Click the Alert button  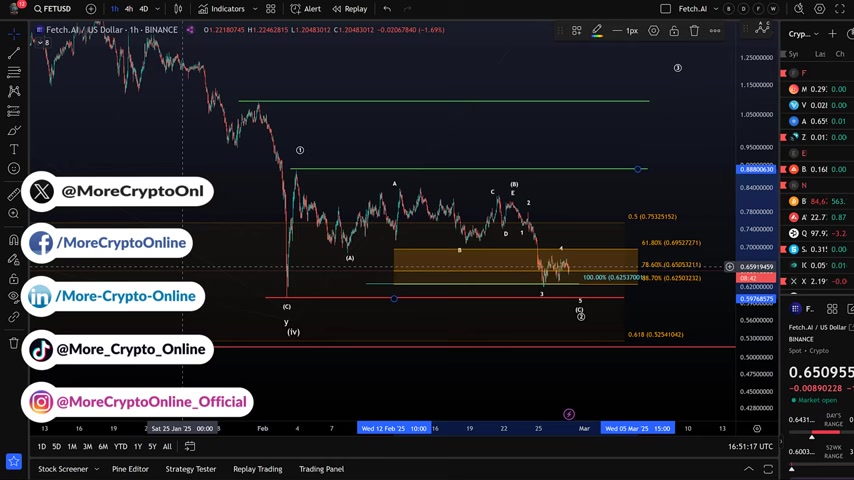click(306, 9)
